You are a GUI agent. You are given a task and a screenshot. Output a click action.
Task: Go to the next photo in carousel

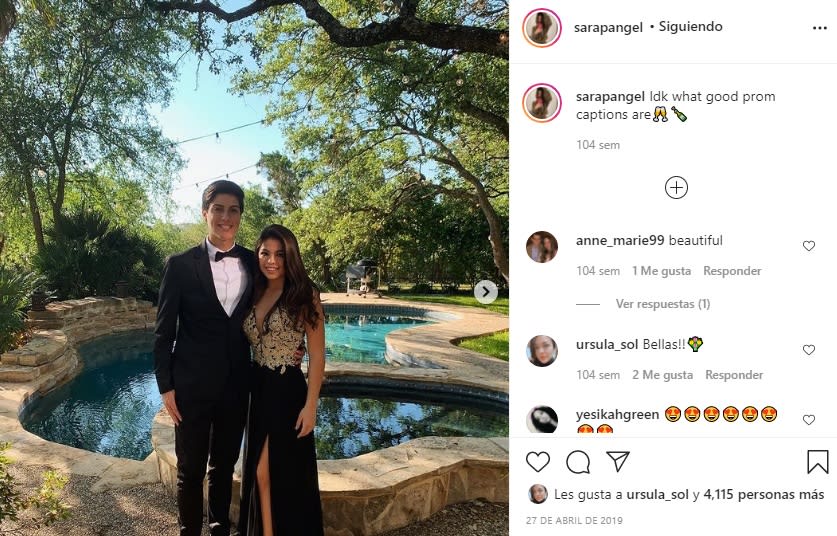click(x=486, y=292)
